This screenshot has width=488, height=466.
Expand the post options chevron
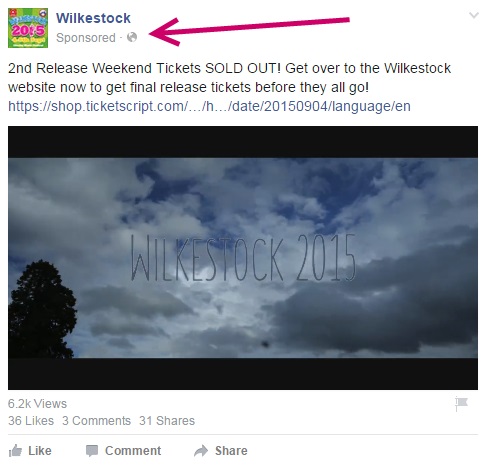tap(474, 15)
